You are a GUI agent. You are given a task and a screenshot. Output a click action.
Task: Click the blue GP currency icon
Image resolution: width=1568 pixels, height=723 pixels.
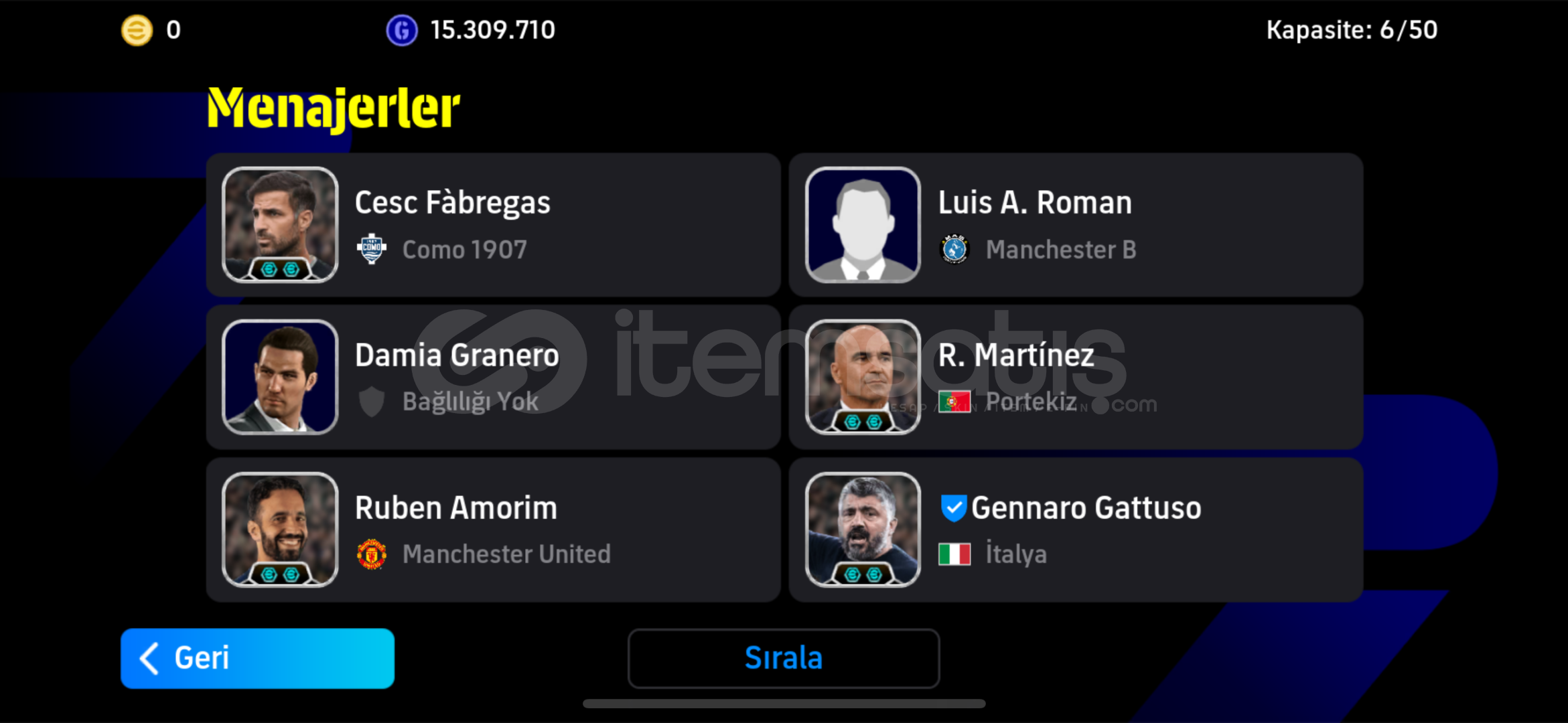point(402,30)
